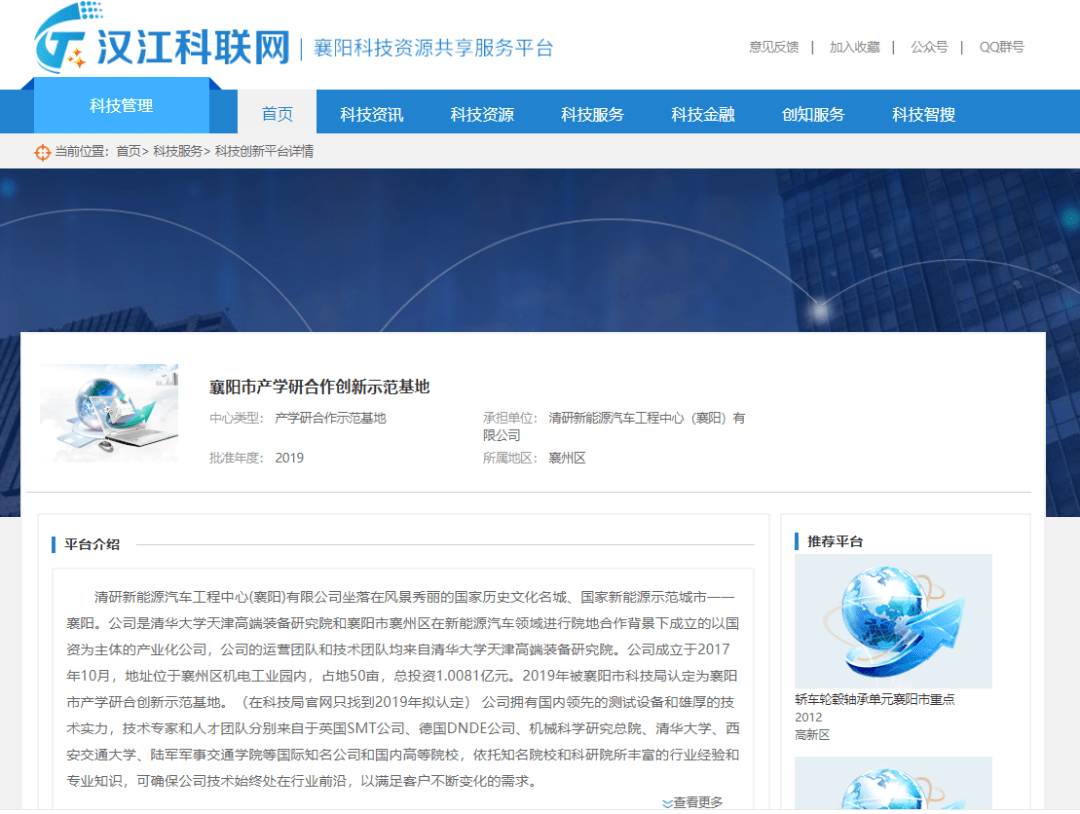Click the 平台介绍 section heading
The height and width of the screenshot is (814, 1080).
point(92,544)
